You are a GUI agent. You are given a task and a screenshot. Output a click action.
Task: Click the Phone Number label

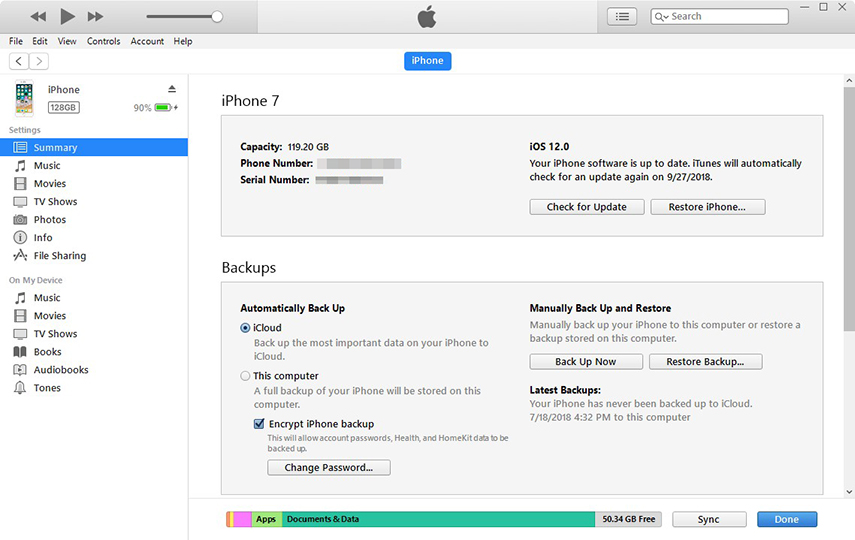point(276,163)
